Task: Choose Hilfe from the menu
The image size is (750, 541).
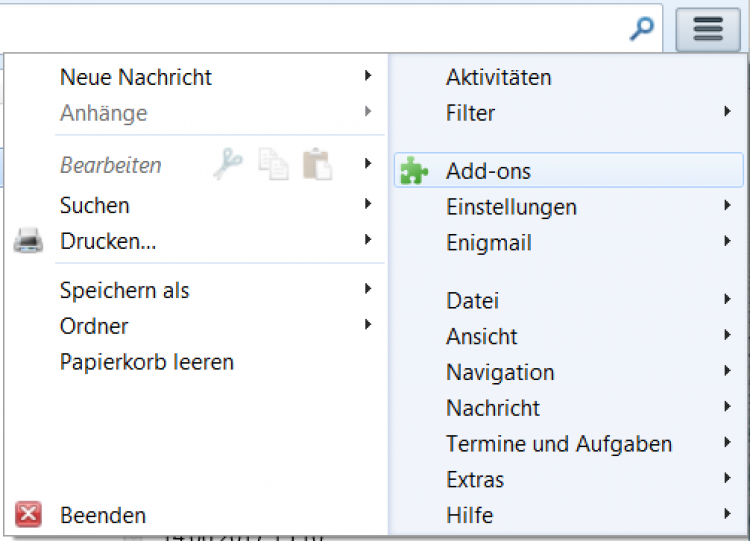Action: [x=469, y=515]
